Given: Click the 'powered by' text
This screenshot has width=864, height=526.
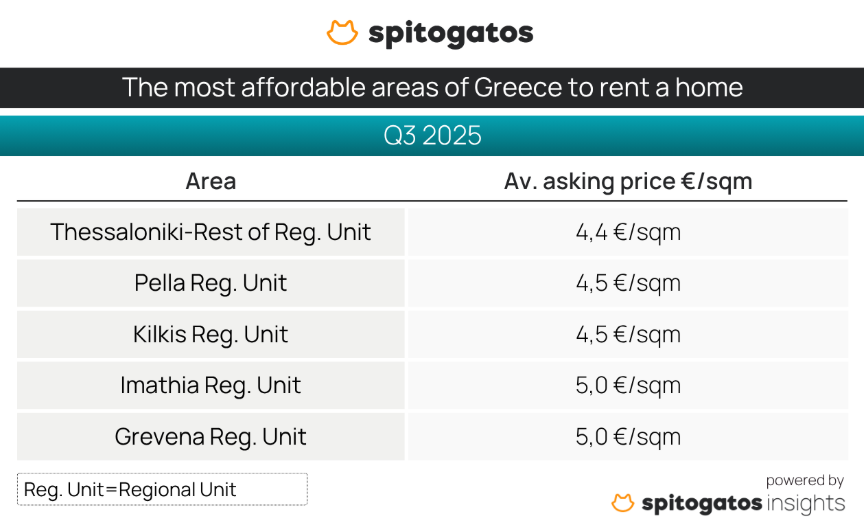Looking at the screenshot, I should pos(805,481).
